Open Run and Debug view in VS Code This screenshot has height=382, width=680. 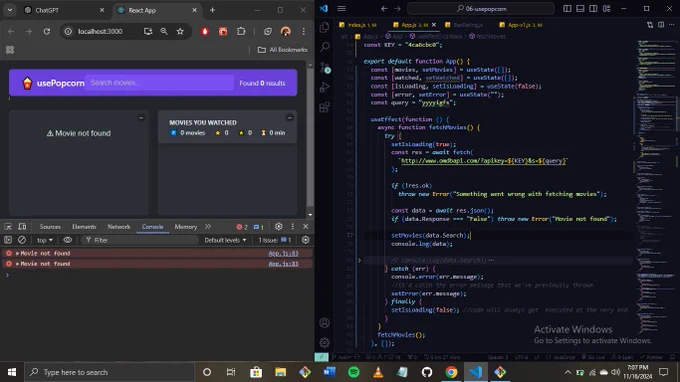point(324,87)
